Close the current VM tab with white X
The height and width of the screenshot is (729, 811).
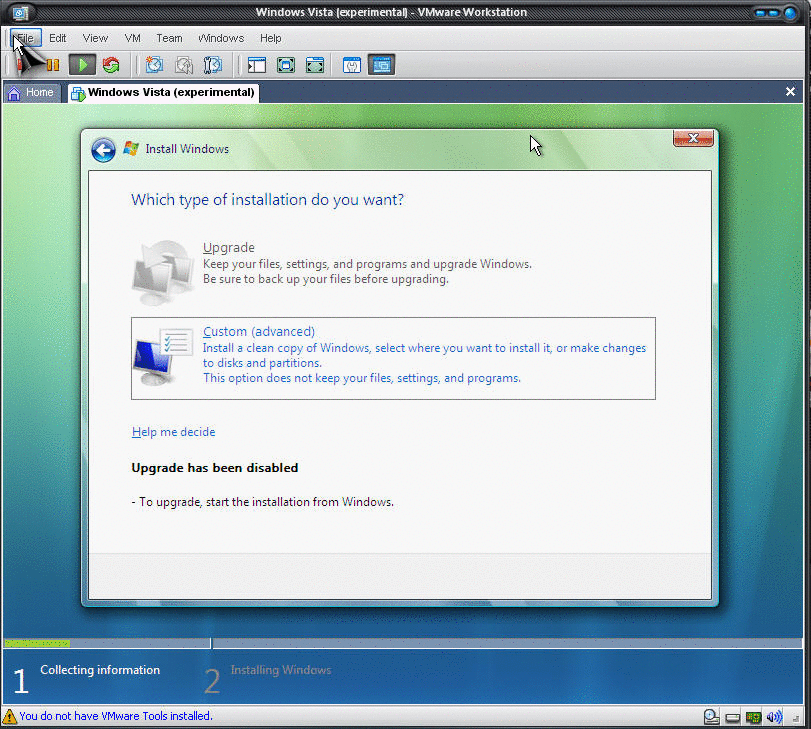click(790, 92)
